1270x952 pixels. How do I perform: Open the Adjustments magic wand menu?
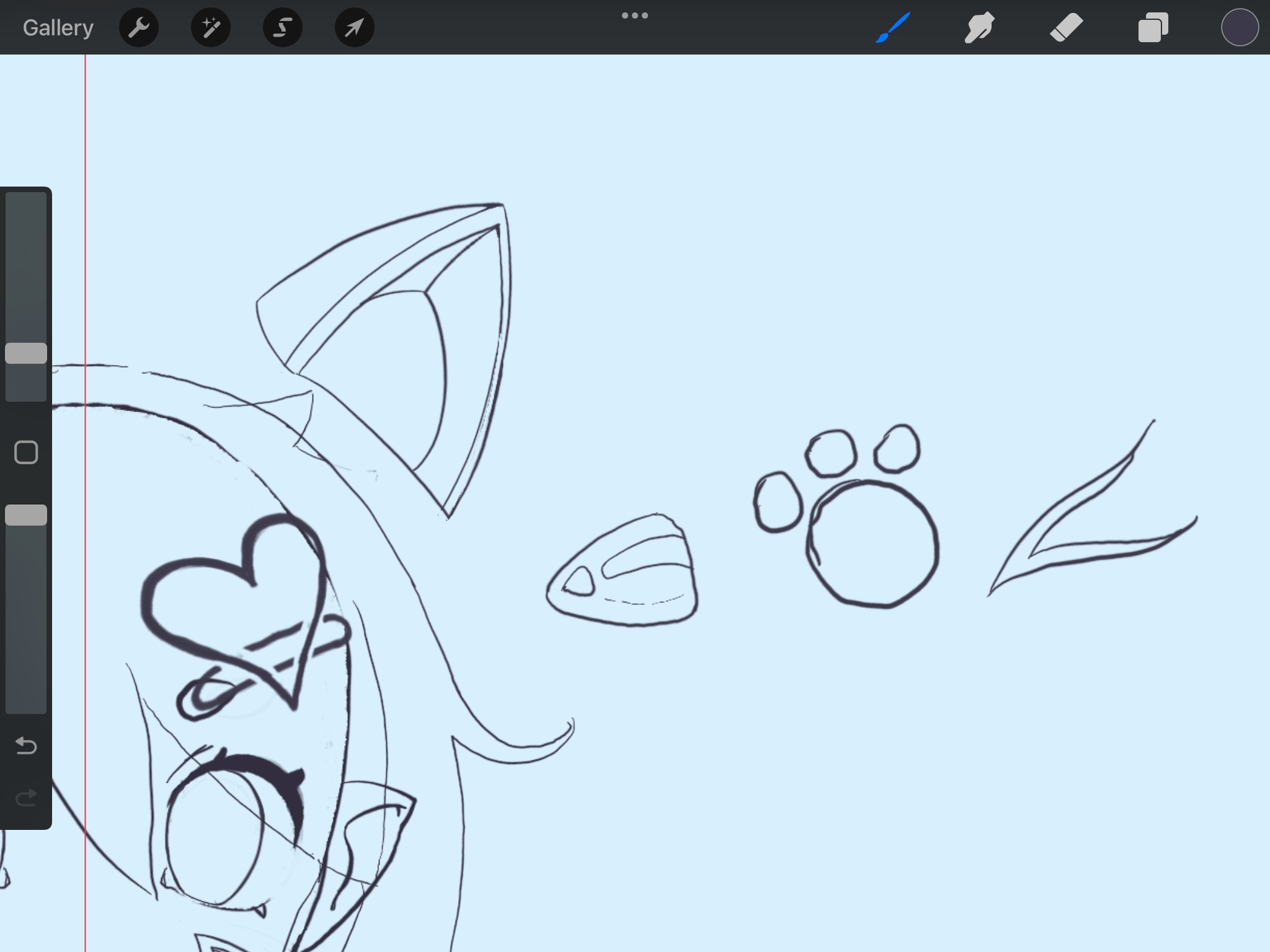pyautogui.click(x=211, y=27)
